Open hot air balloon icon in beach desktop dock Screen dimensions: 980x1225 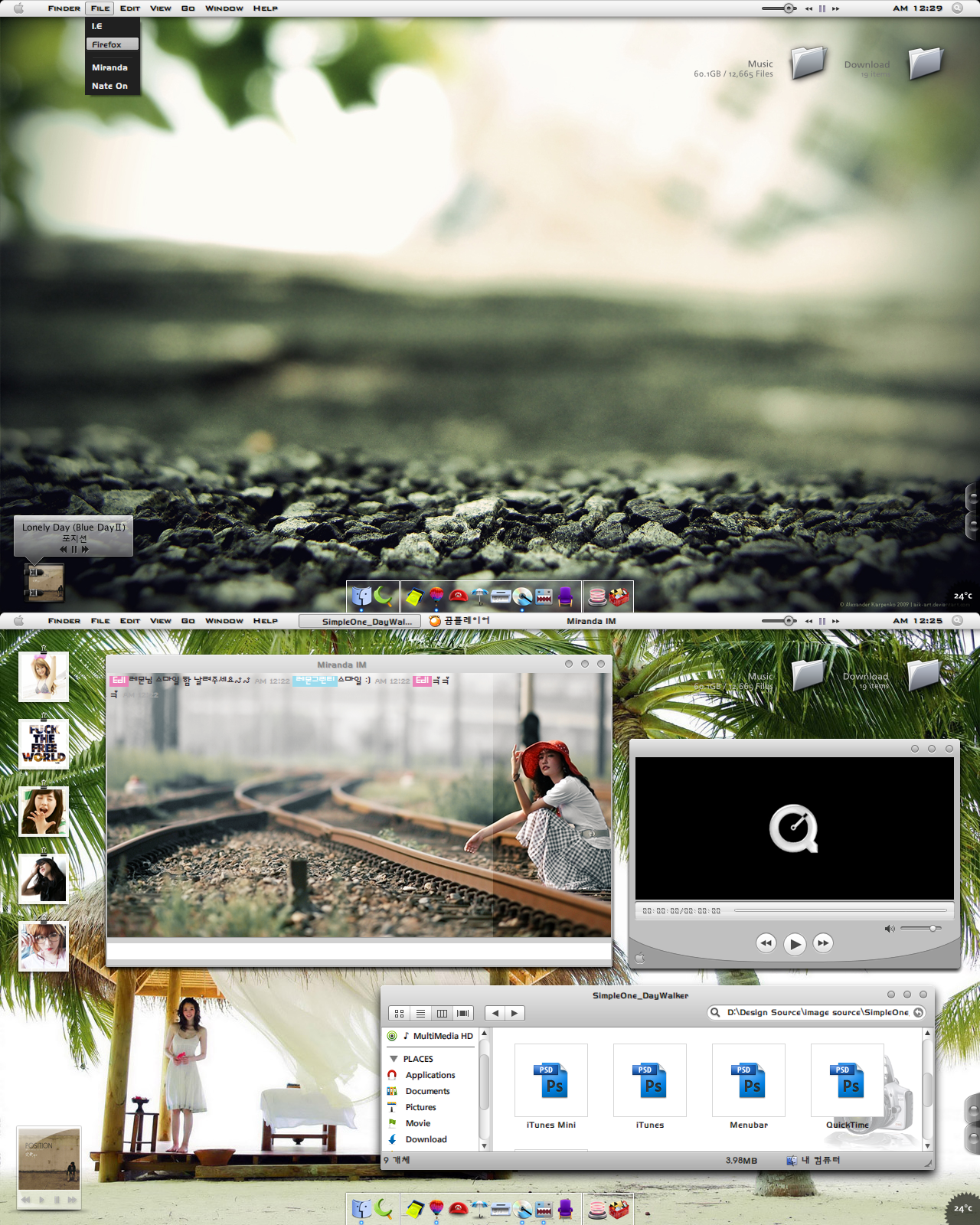436,1209
